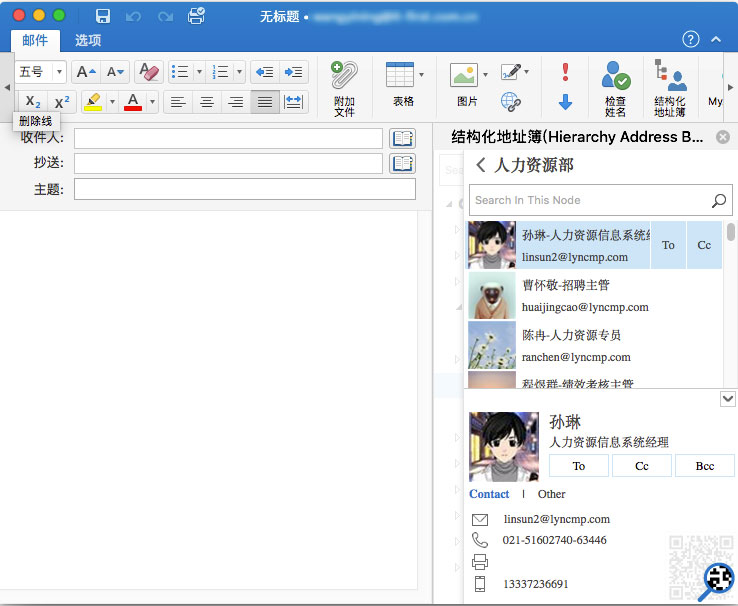Screen dimensions: 738x606
Task: Increase font size with the A up button
Action: click(86, 72)
